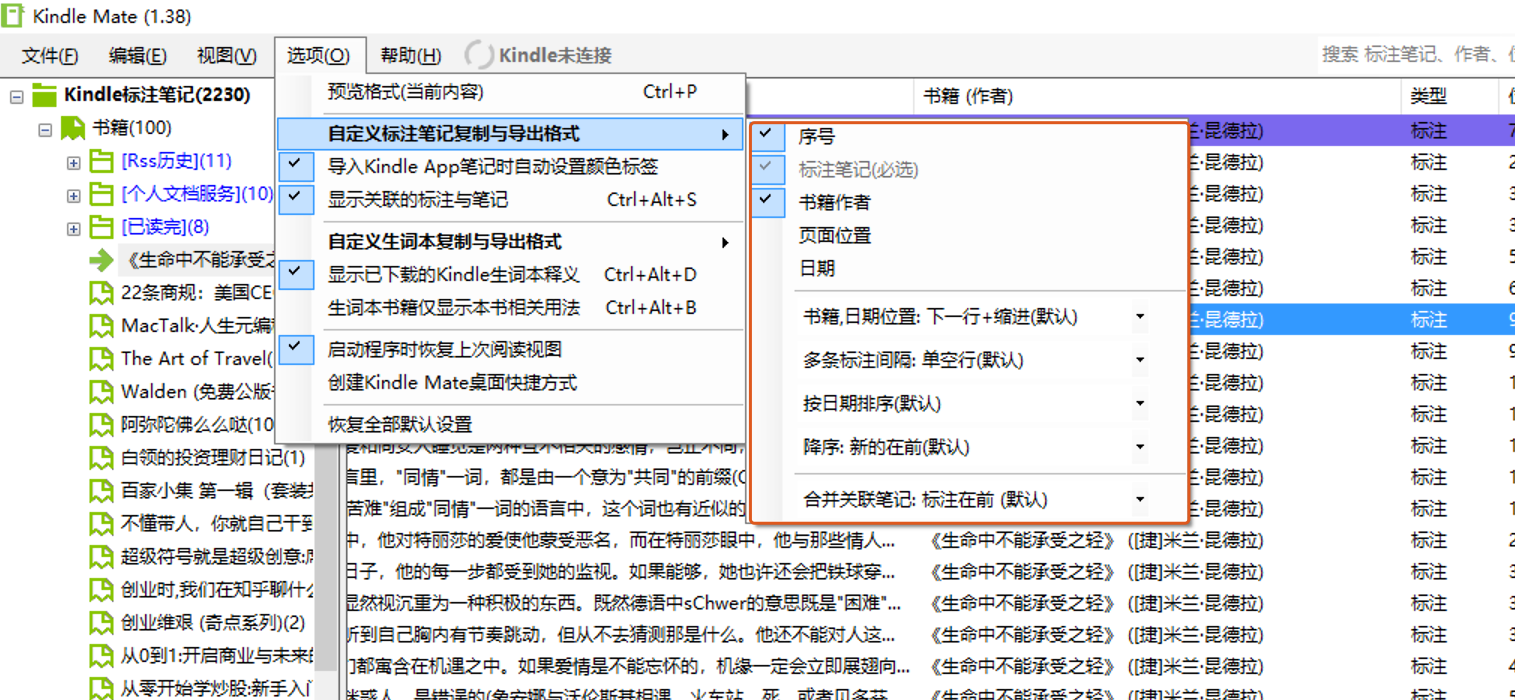Click the 书籍(100) bookmark icon
The width and height of the screenshot is (1515, 700).
coord(72,128)
